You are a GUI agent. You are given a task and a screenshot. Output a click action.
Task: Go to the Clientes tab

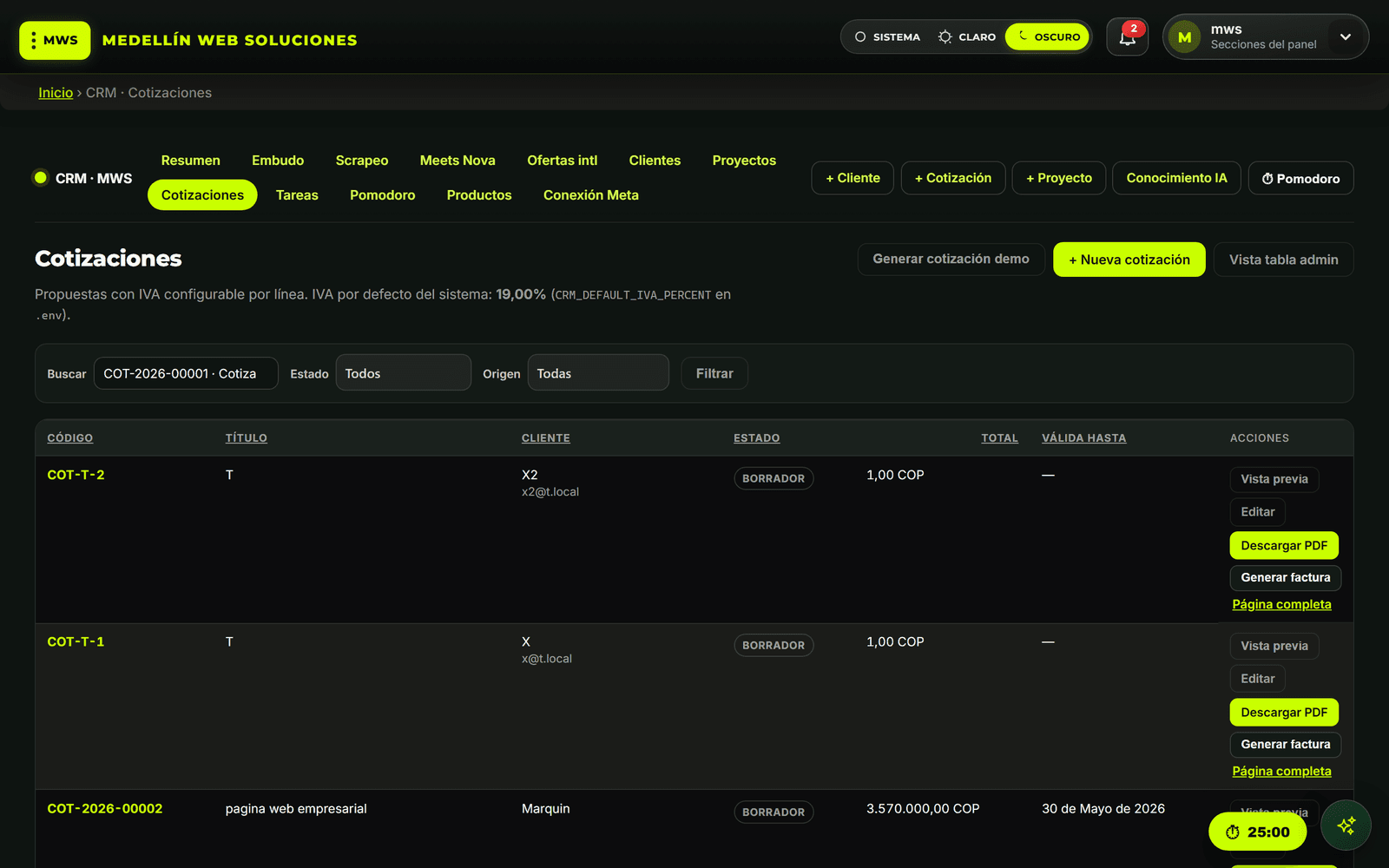[x=655, y=161]
